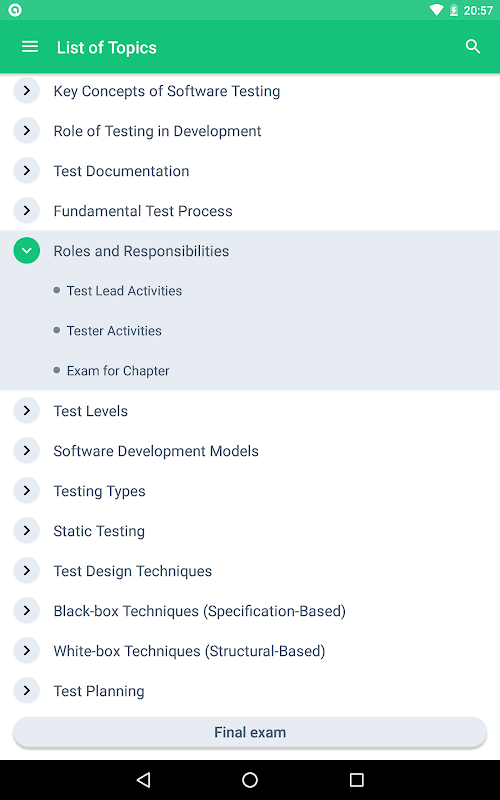
Task: Open the hamburger navigation menu
Action: [x=30, y=47]
